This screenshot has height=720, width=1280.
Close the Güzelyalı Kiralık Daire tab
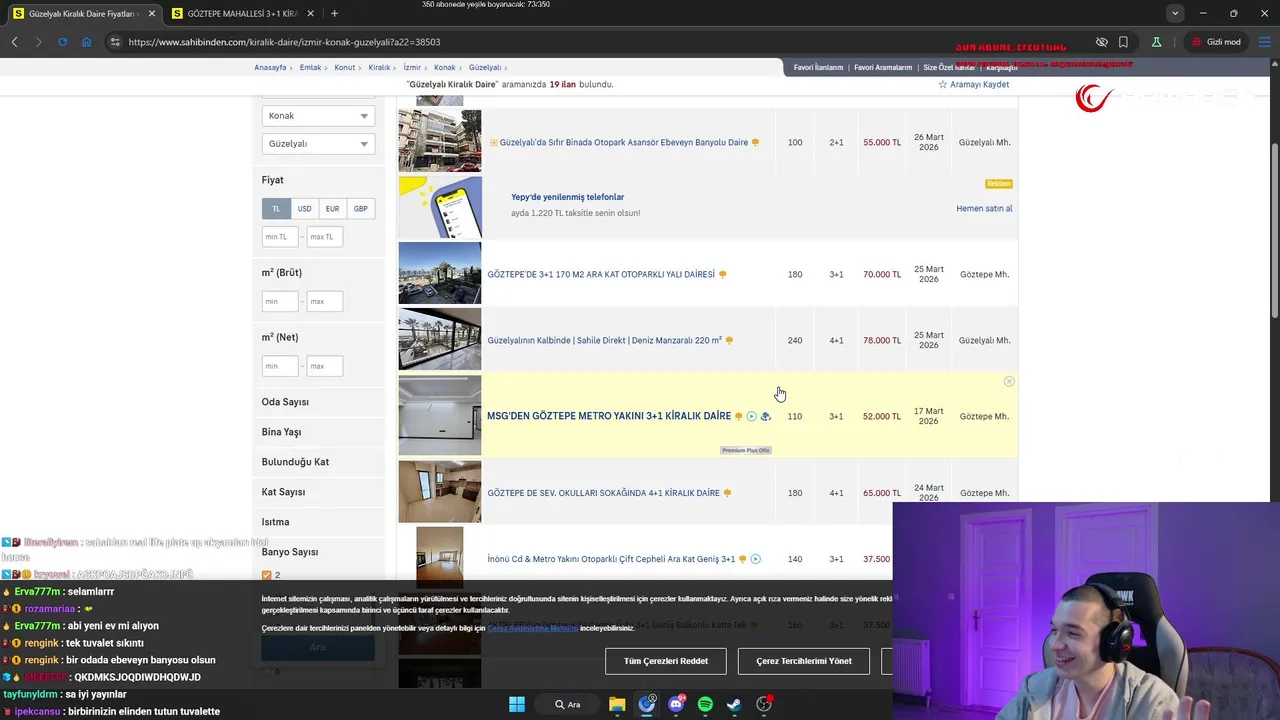(x=151, y=13)
